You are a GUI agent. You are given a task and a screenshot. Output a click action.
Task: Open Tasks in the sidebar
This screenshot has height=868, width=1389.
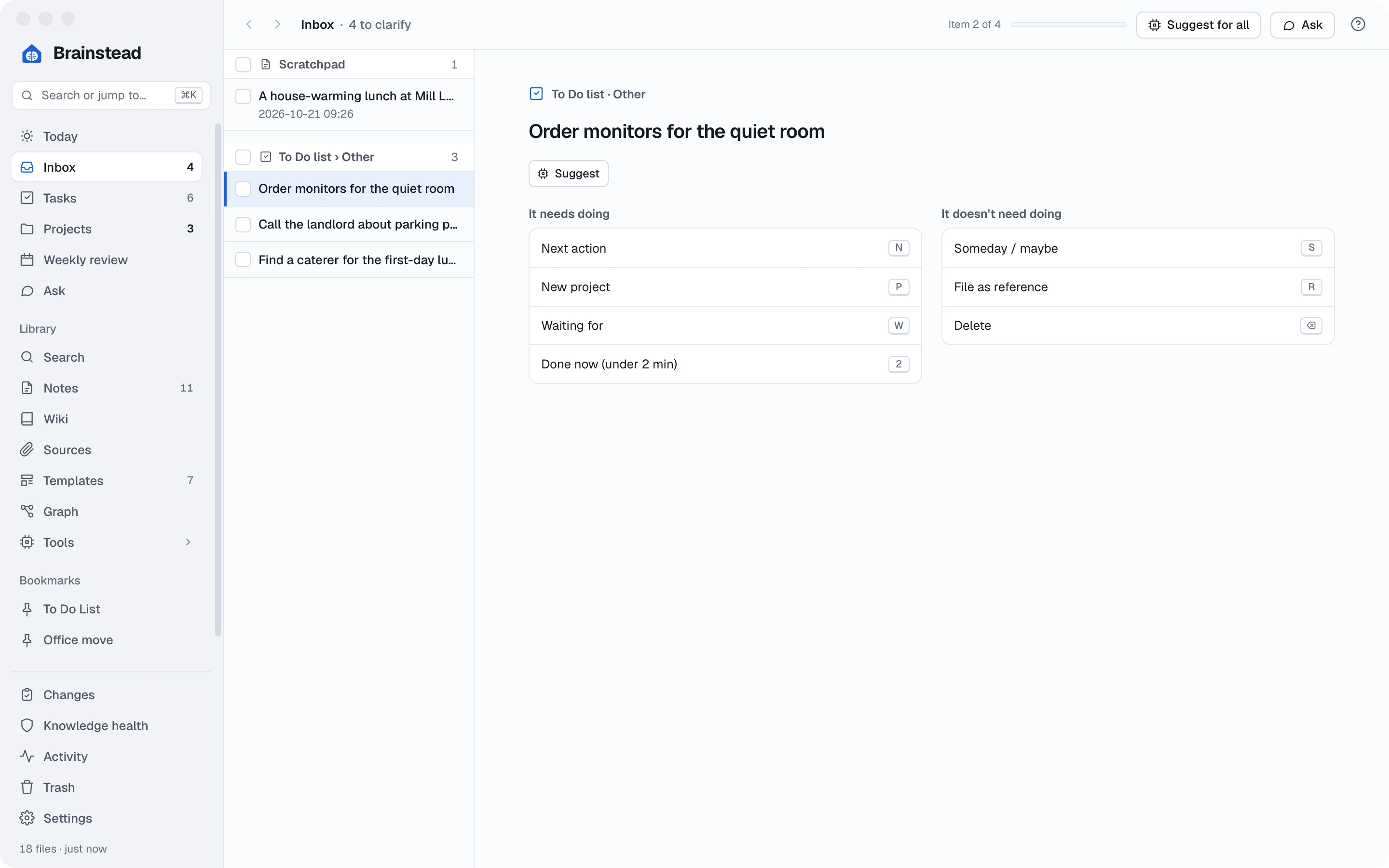pyautogui.click(x=107, y=198)
